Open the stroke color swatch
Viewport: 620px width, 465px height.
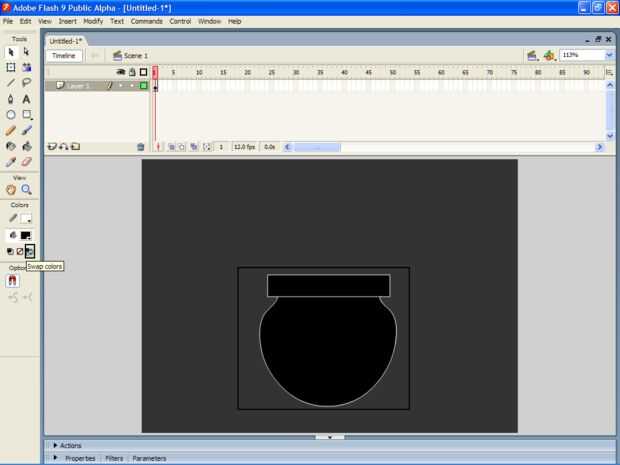[26, 219]
